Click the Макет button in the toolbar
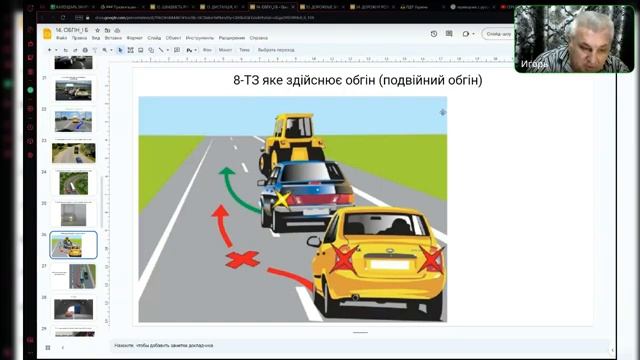Screen dimensions: 640x360 point(225,50)
